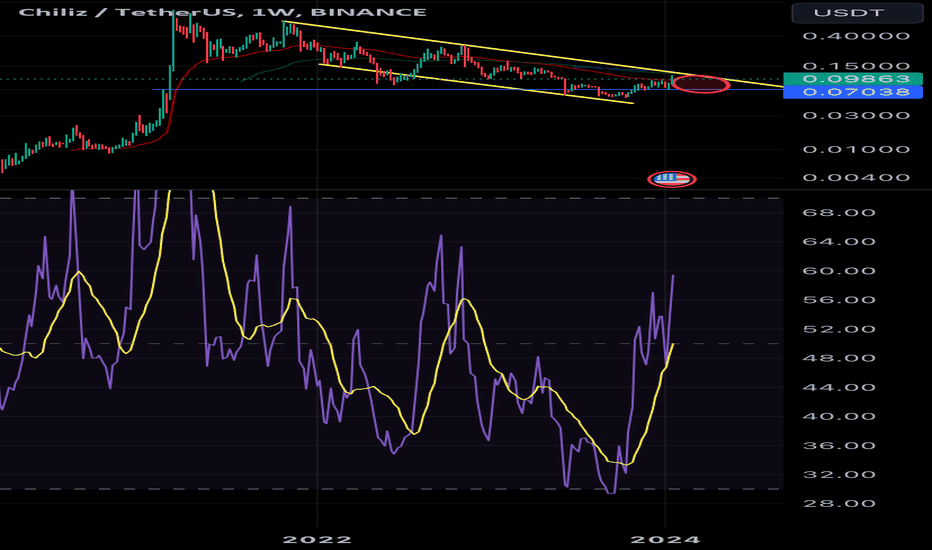Click the US flag event marker icon
This screenshot has height=550, width=932.
click(x=672, y=178)
